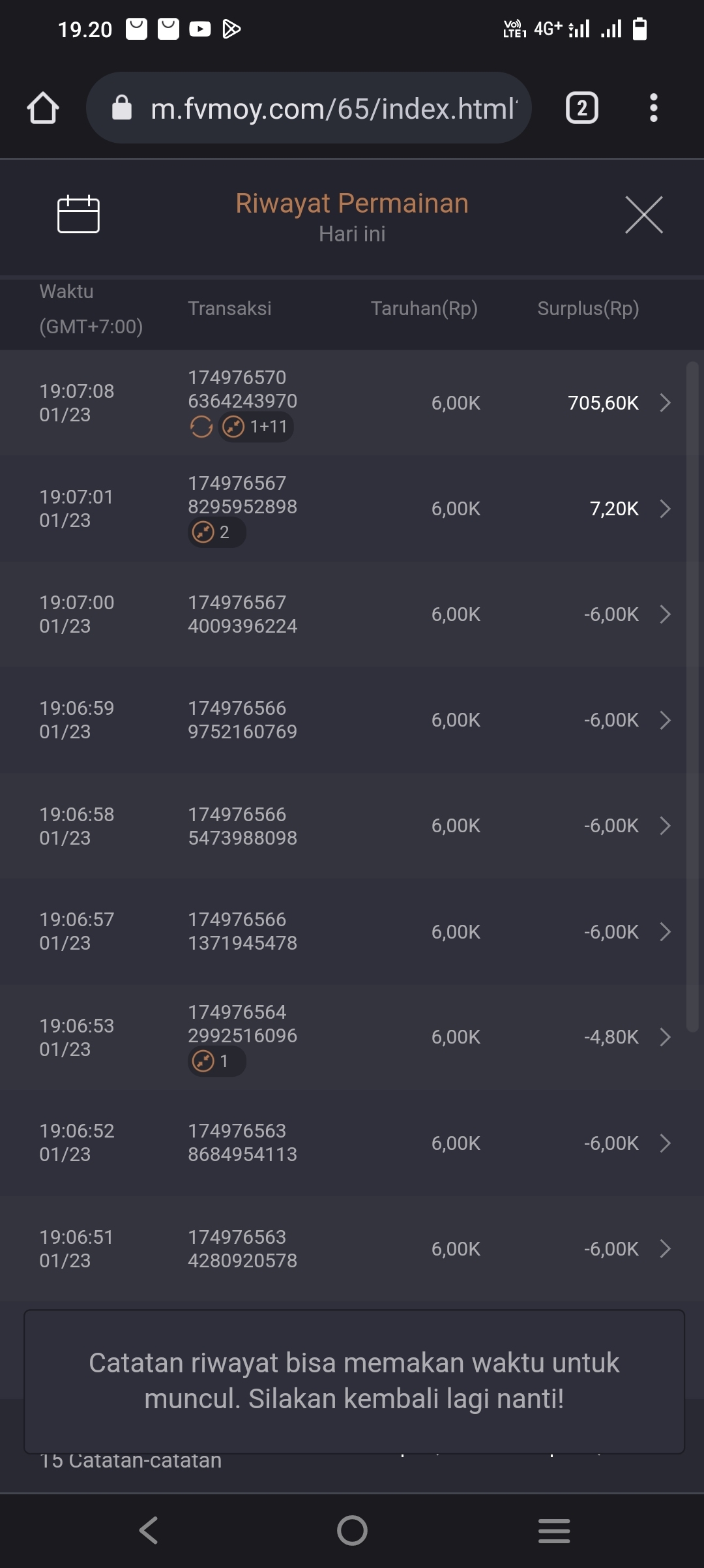This screenshot has width=704, height=1568.
Task: Tap the free-spin refresh icon on 19:07:08 row
Action: [x=201, y=427]
